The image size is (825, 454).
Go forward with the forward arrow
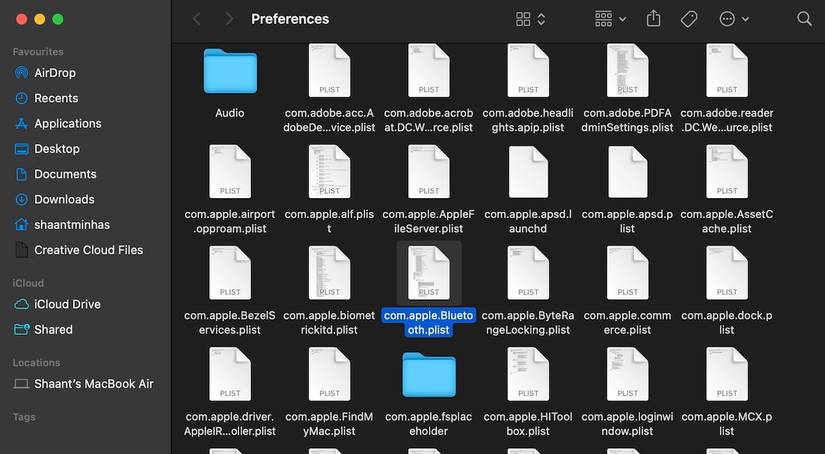tap(229, 19)
